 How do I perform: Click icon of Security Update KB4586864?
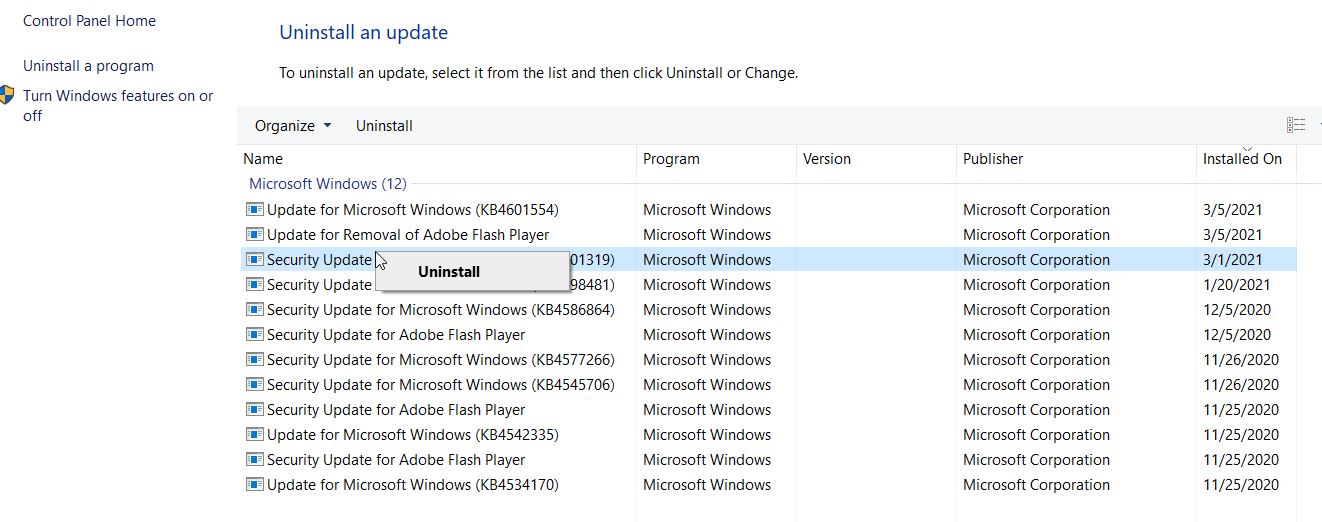click(x=255, y=310)
